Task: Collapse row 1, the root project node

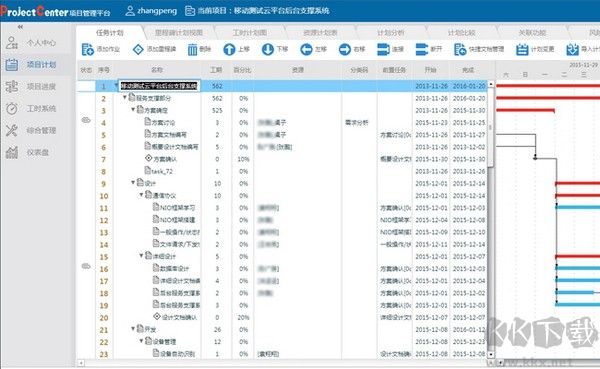Action: [116, 85]
